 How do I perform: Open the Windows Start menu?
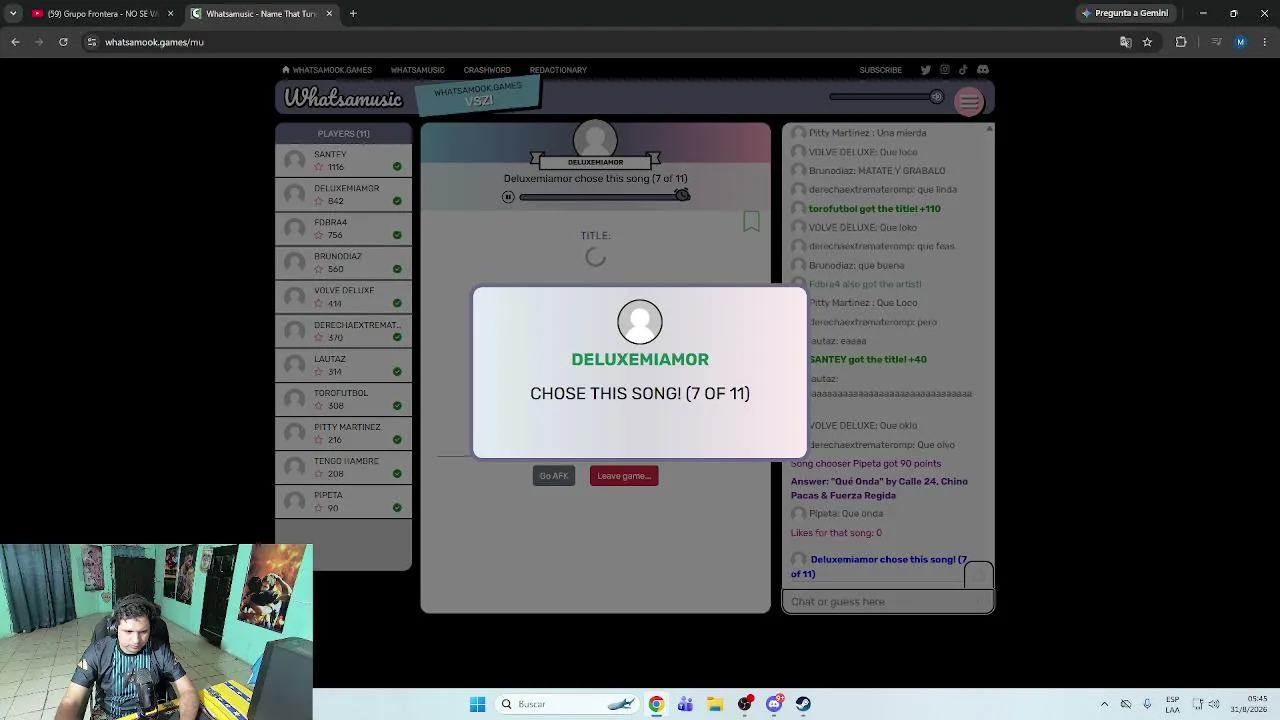[x=477, y=704]
